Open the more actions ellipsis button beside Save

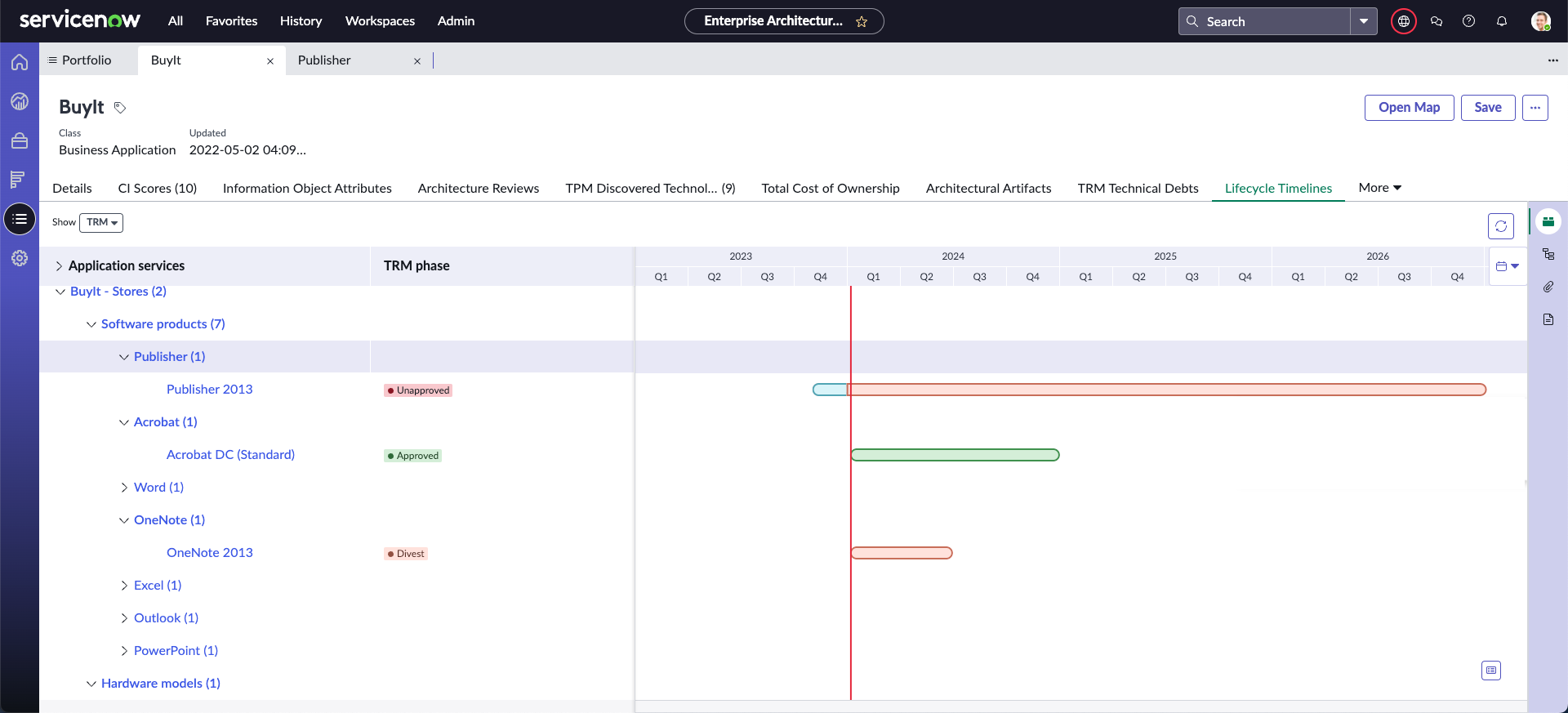(x=1535, y=108)
